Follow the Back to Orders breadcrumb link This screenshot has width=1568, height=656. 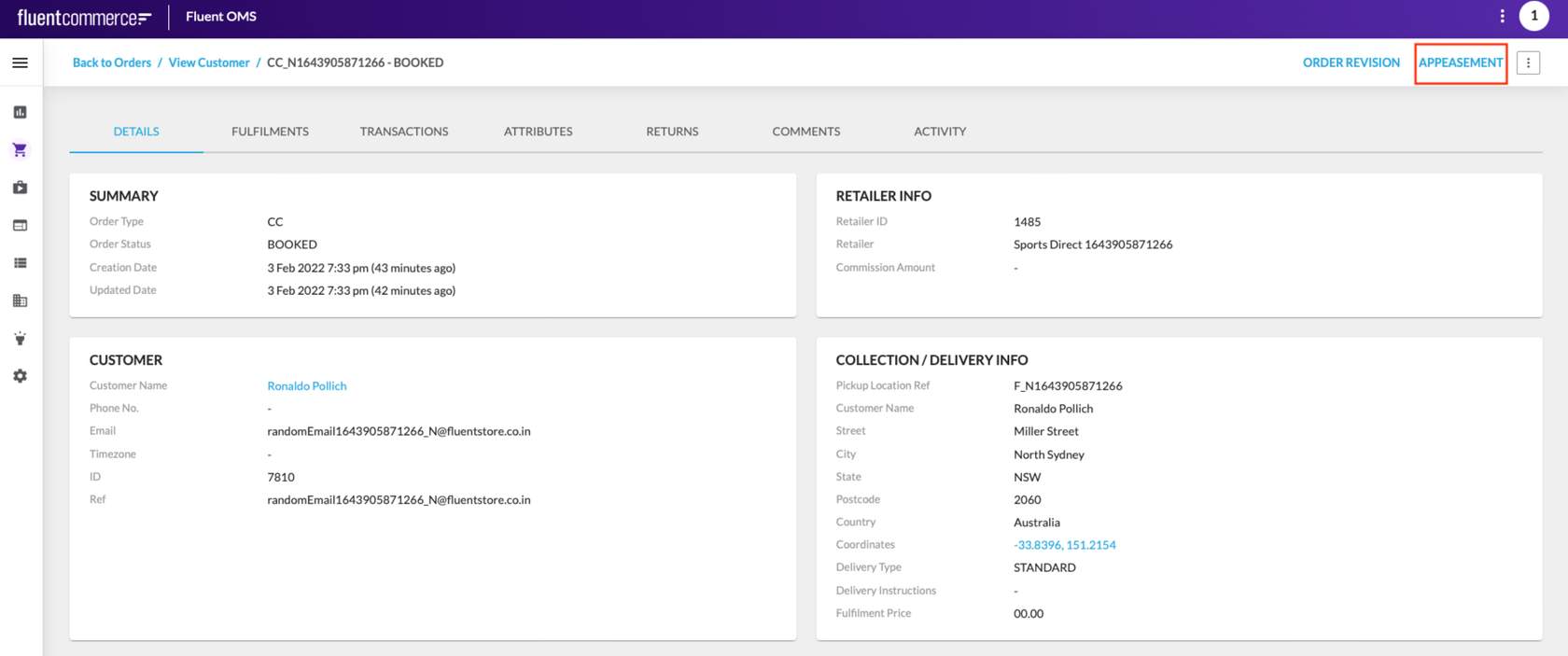point(112,63)
